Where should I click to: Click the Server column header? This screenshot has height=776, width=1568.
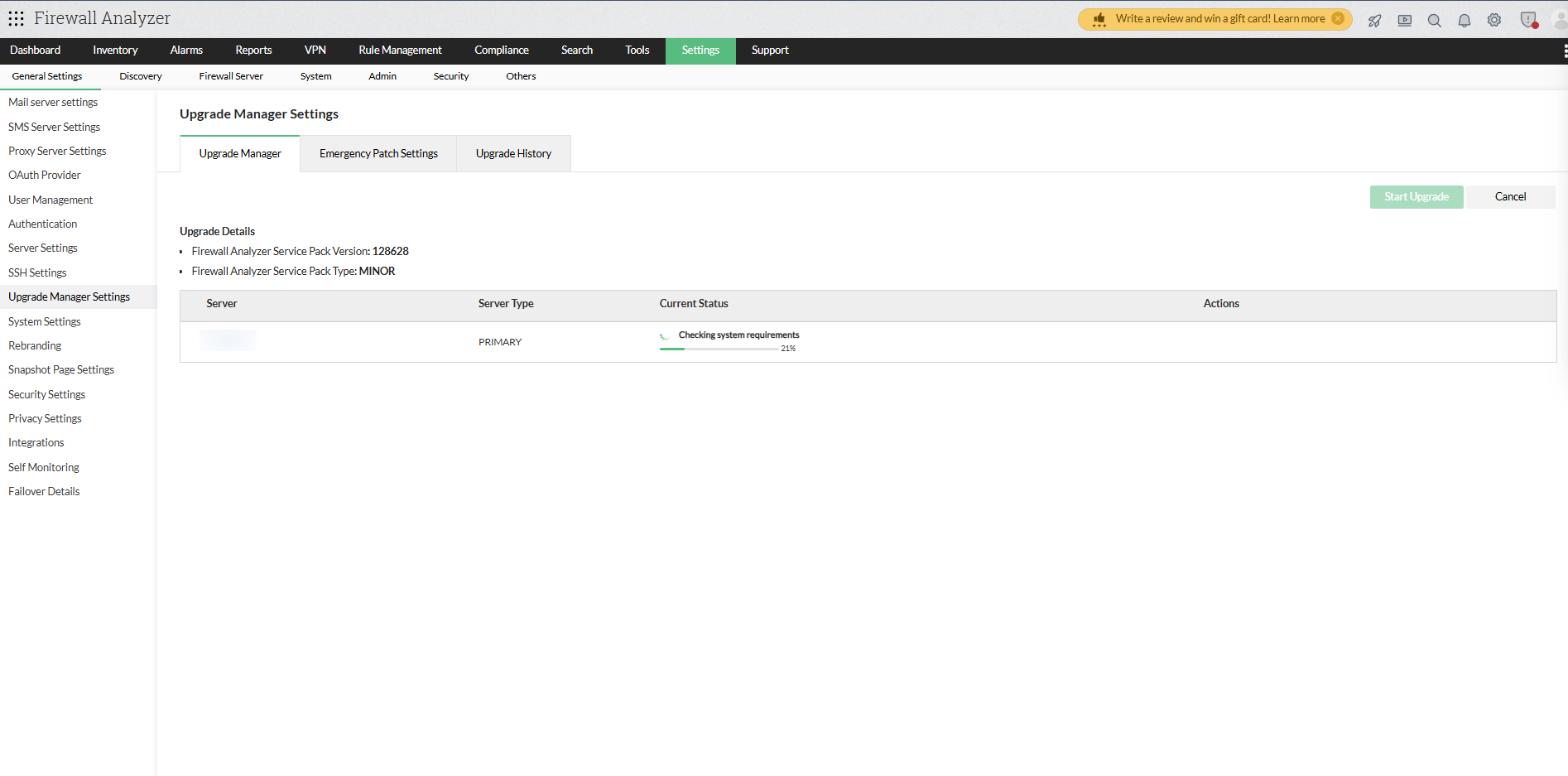click(x=222, y=304)
